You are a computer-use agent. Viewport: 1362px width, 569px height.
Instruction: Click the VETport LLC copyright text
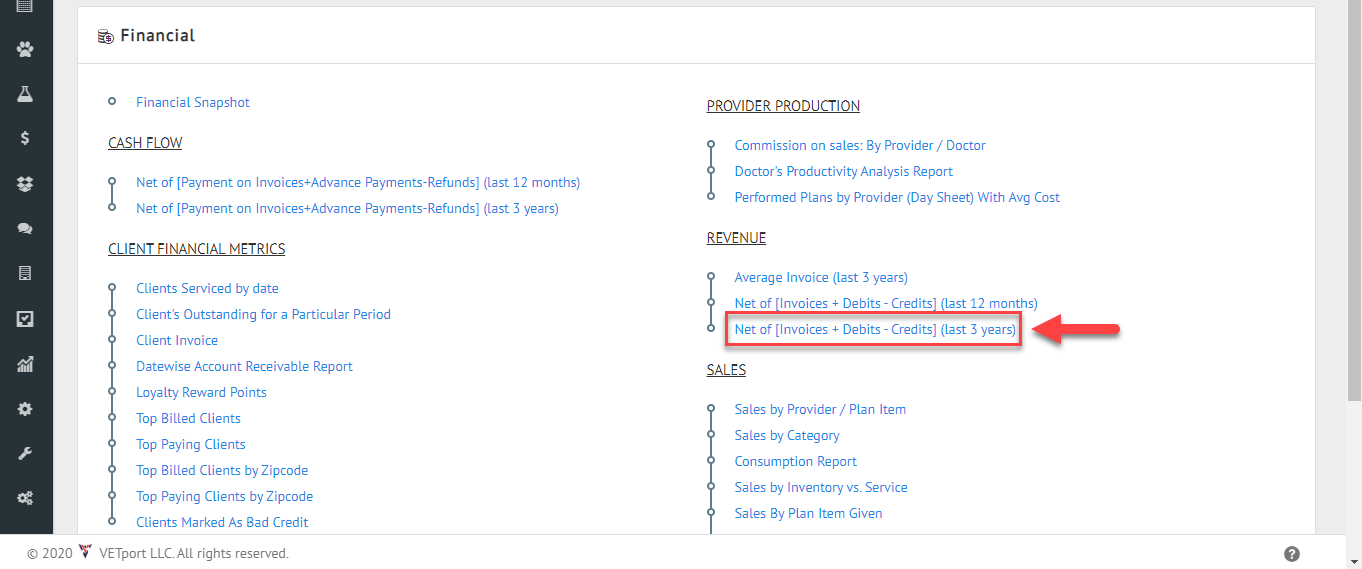(194, 553)
